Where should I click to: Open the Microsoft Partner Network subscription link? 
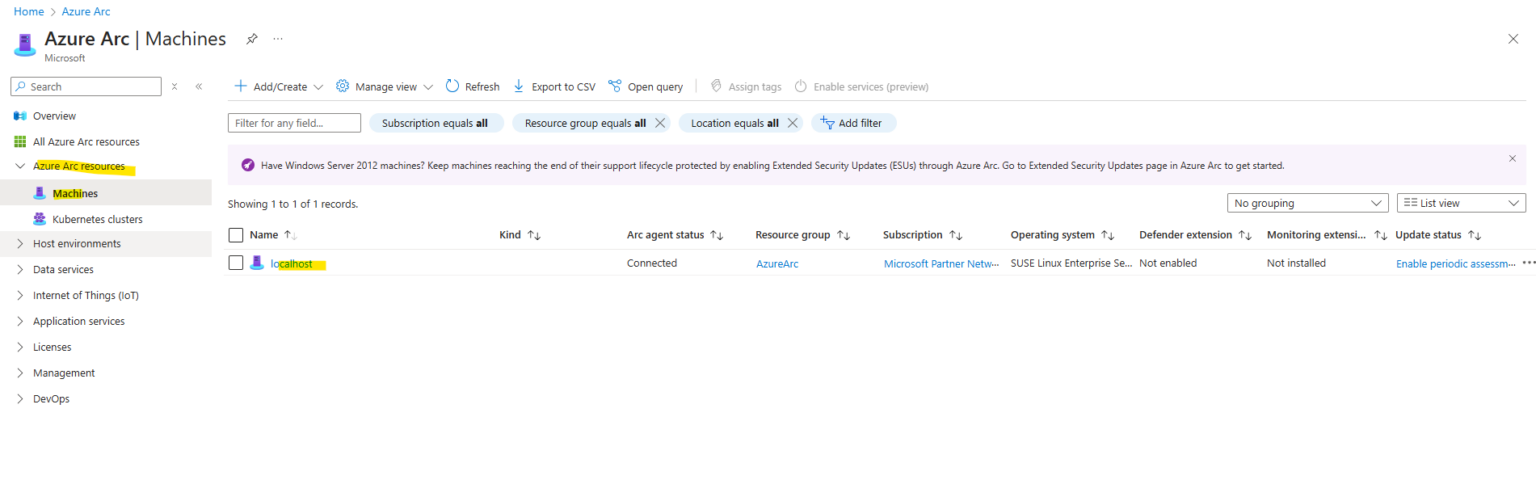tap(941, 264)
